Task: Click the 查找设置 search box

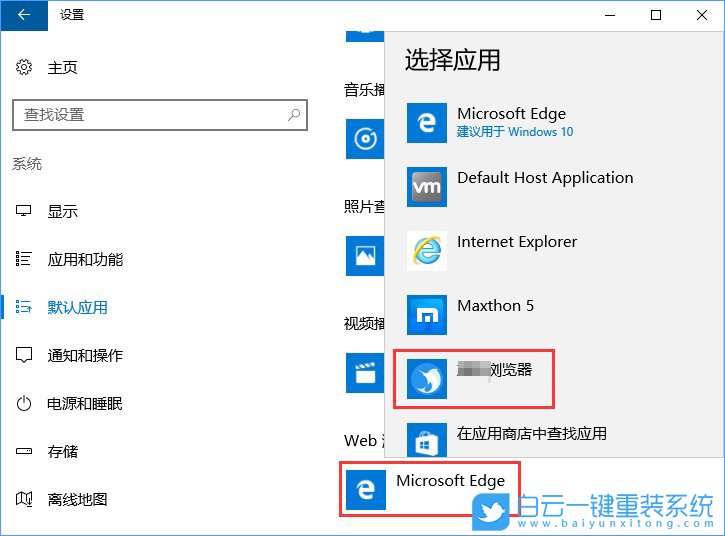Action: pyautogui.click(x=150, y=115)
